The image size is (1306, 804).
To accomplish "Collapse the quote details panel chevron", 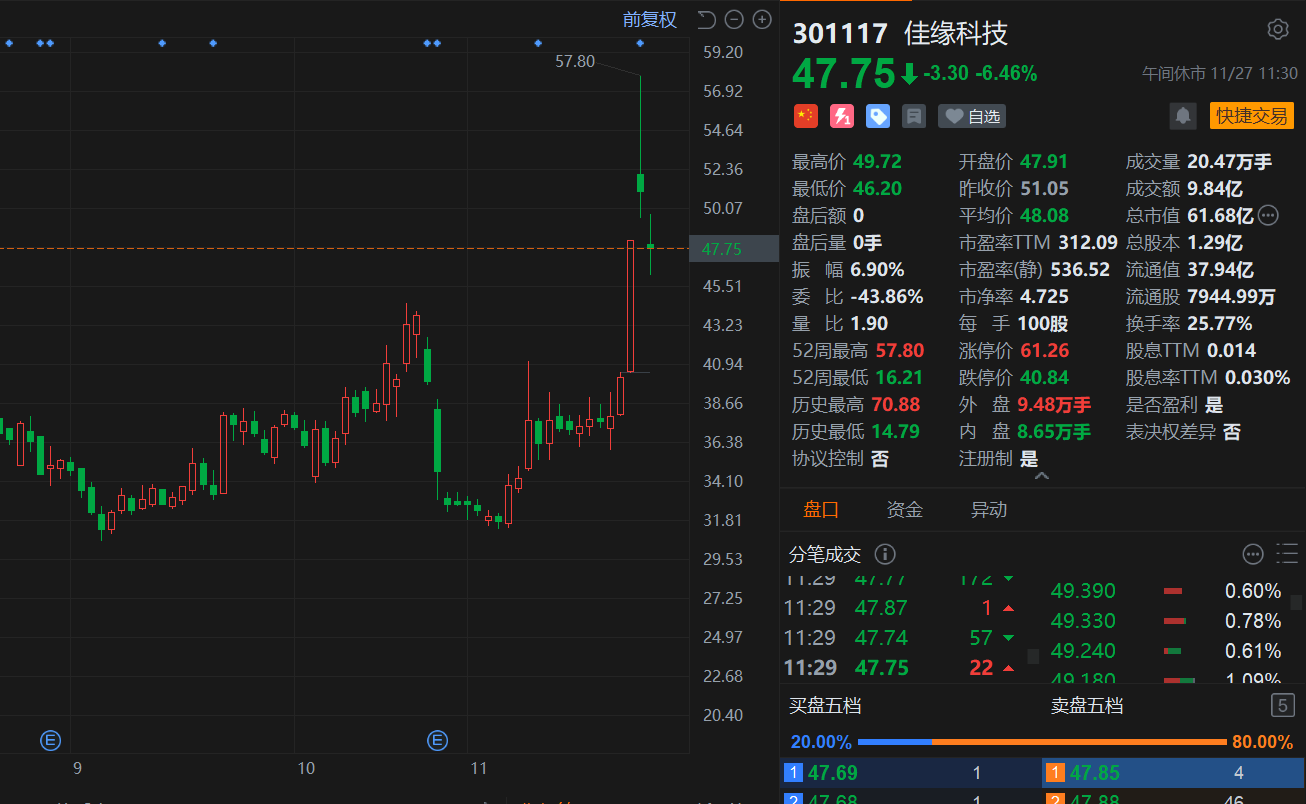I will pos(1042,476).
